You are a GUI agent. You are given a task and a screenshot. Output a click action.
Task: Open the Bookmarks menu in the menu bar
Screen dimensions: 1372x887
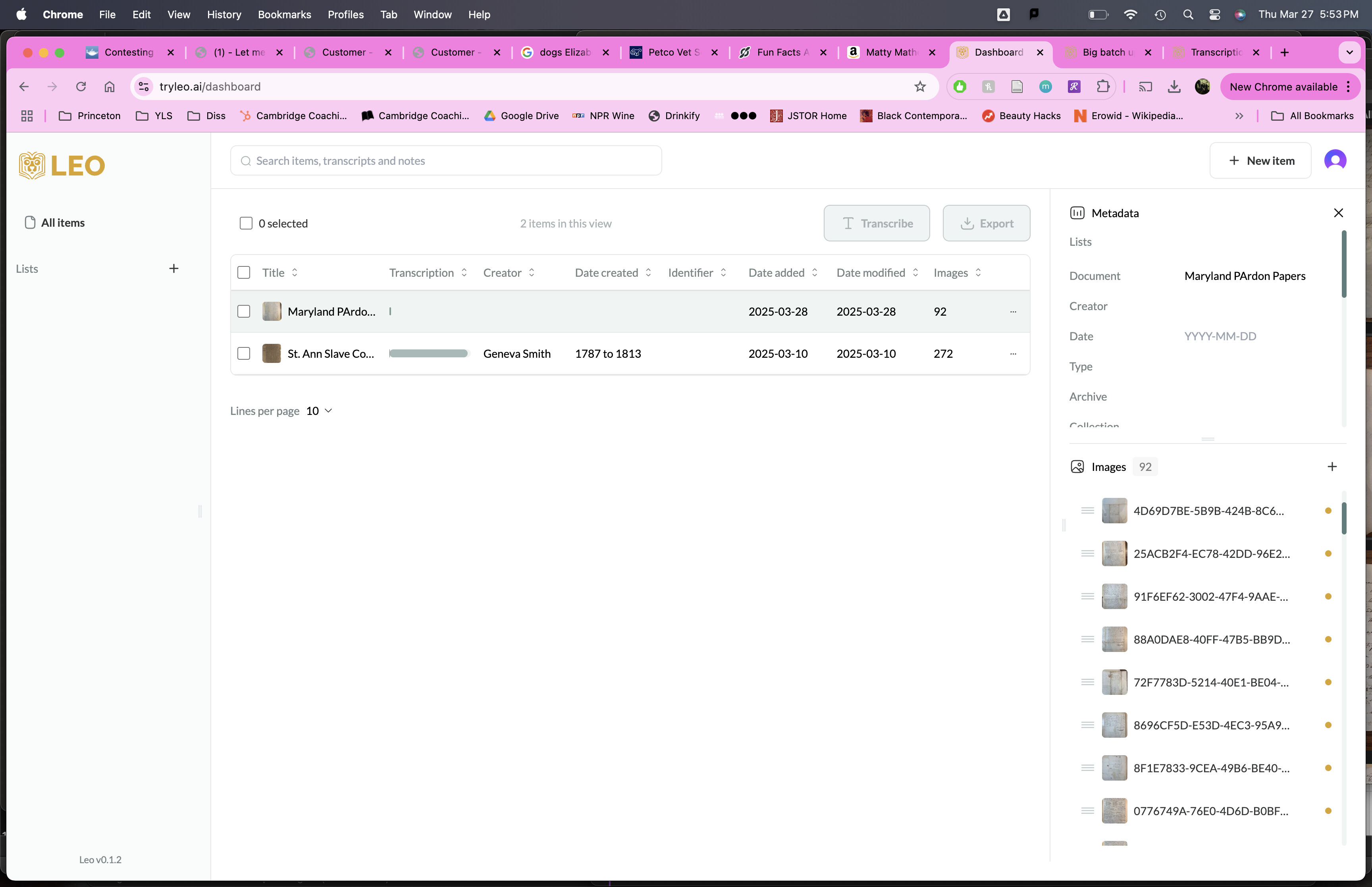coord(284,14)
